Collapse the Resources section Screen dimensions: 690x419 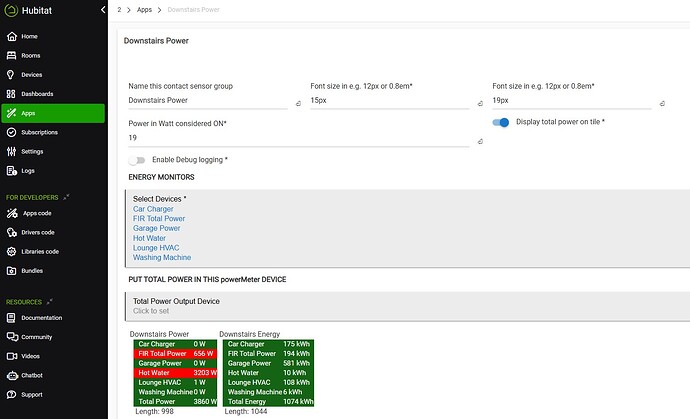[x=52, y=301]
